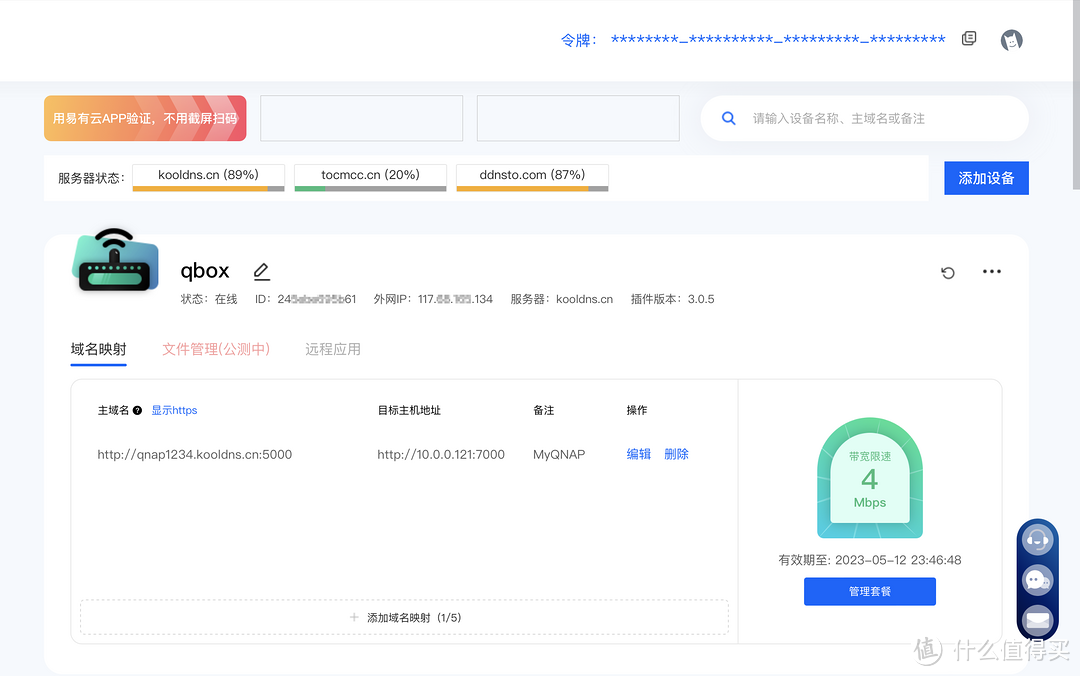Open 管理套餐 to manage the plan
The width and height of the screenshot is (1080, 676).
tap(869, 591)
